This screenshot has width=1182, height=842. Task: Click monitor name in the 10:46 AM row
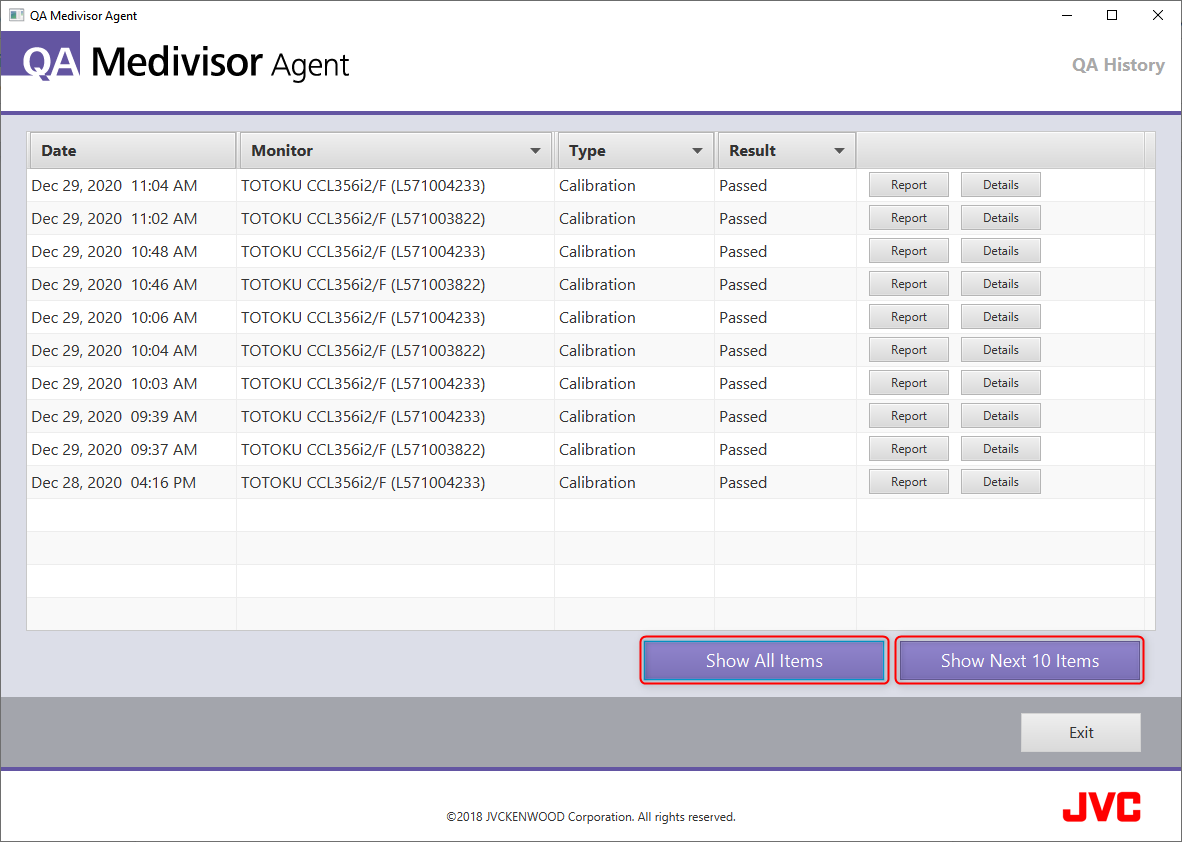coord(363,285)
